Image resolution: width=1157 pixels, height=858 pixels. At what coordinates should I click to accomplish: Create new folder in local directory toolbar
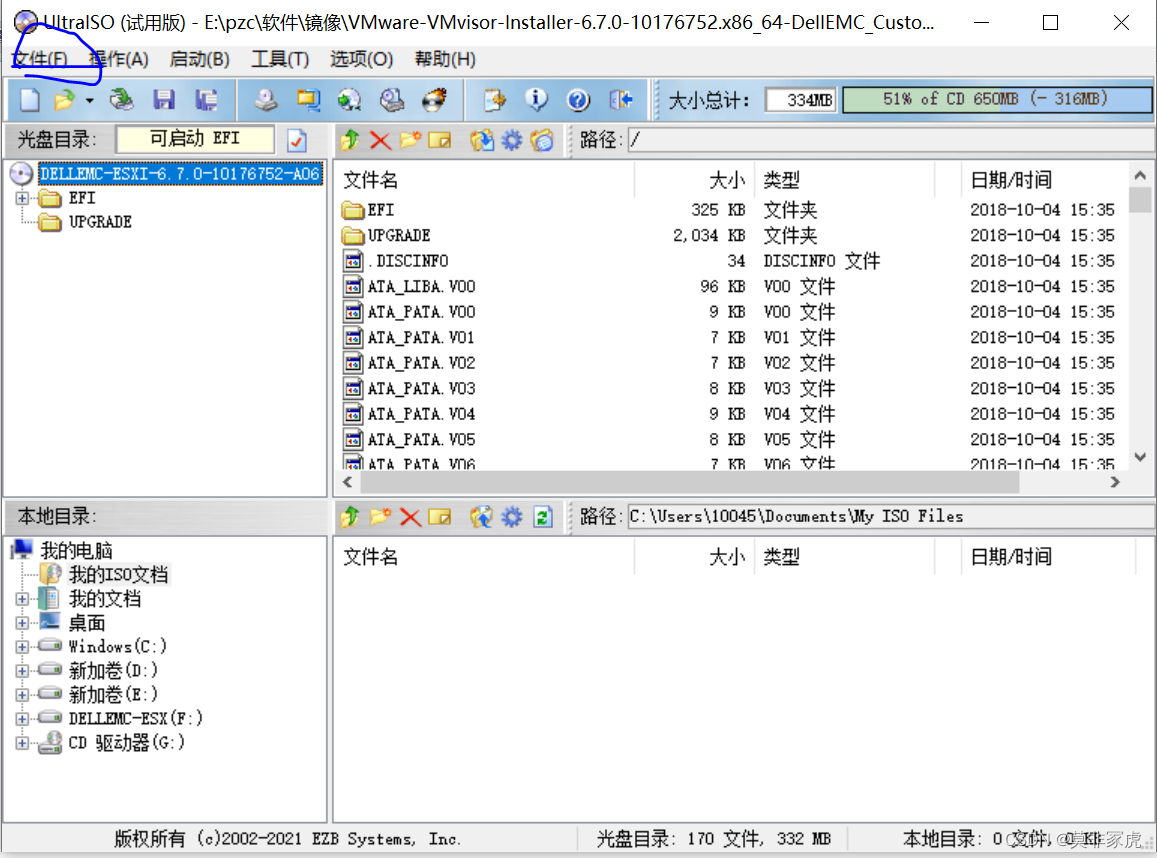[x=380, y=517]
